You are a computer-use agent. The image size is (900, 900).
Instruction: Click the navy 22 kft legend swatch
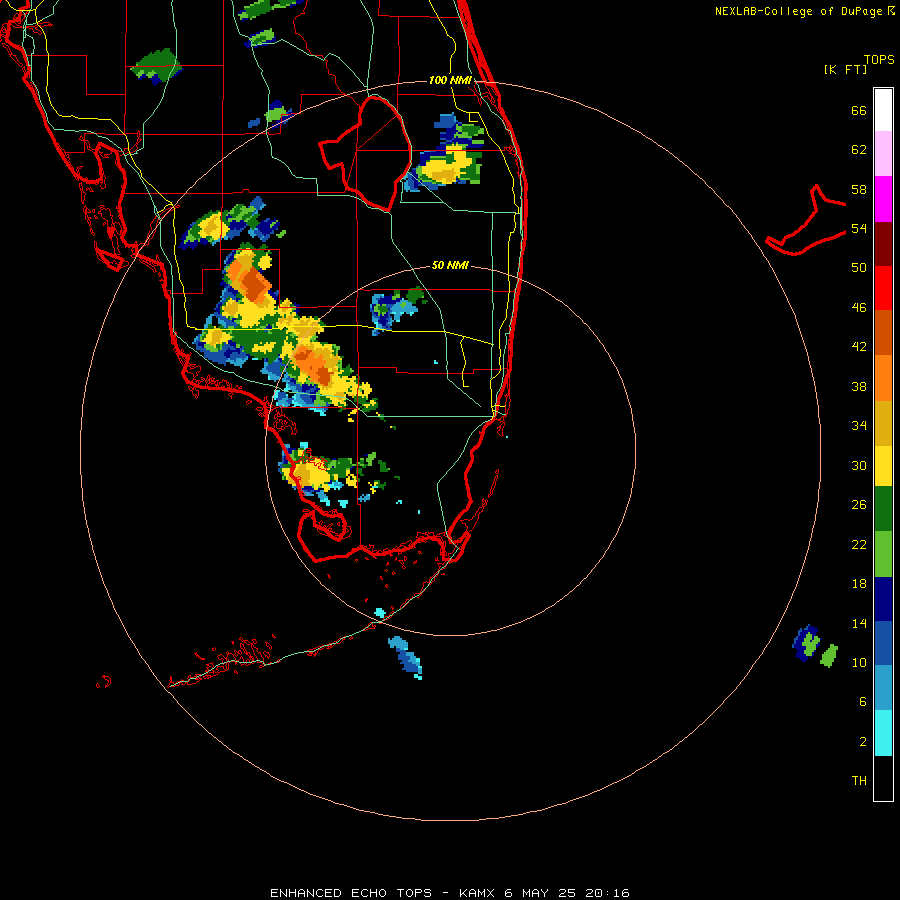883,599
